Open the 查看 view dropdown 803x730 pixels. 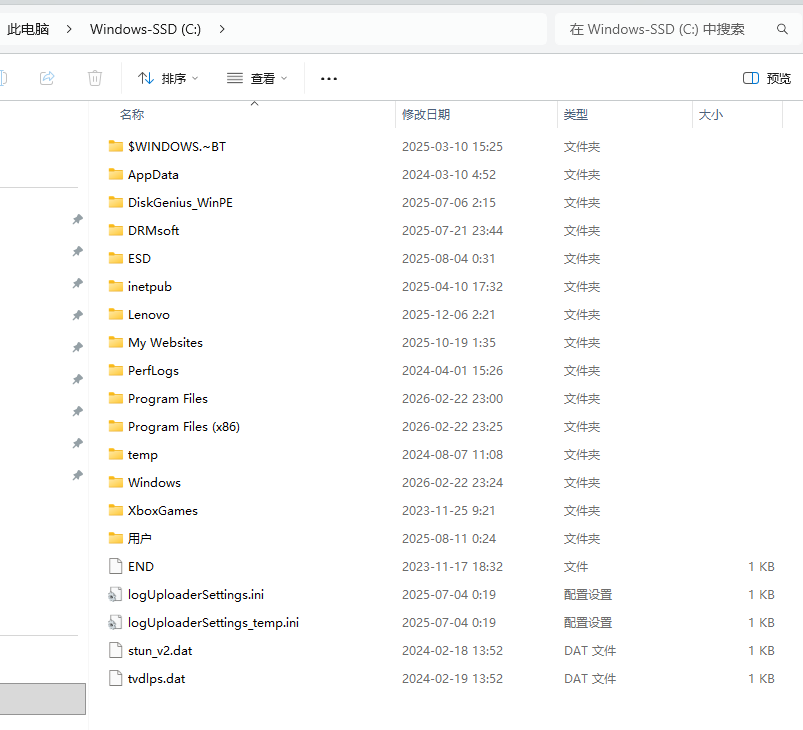coord(257,78)
